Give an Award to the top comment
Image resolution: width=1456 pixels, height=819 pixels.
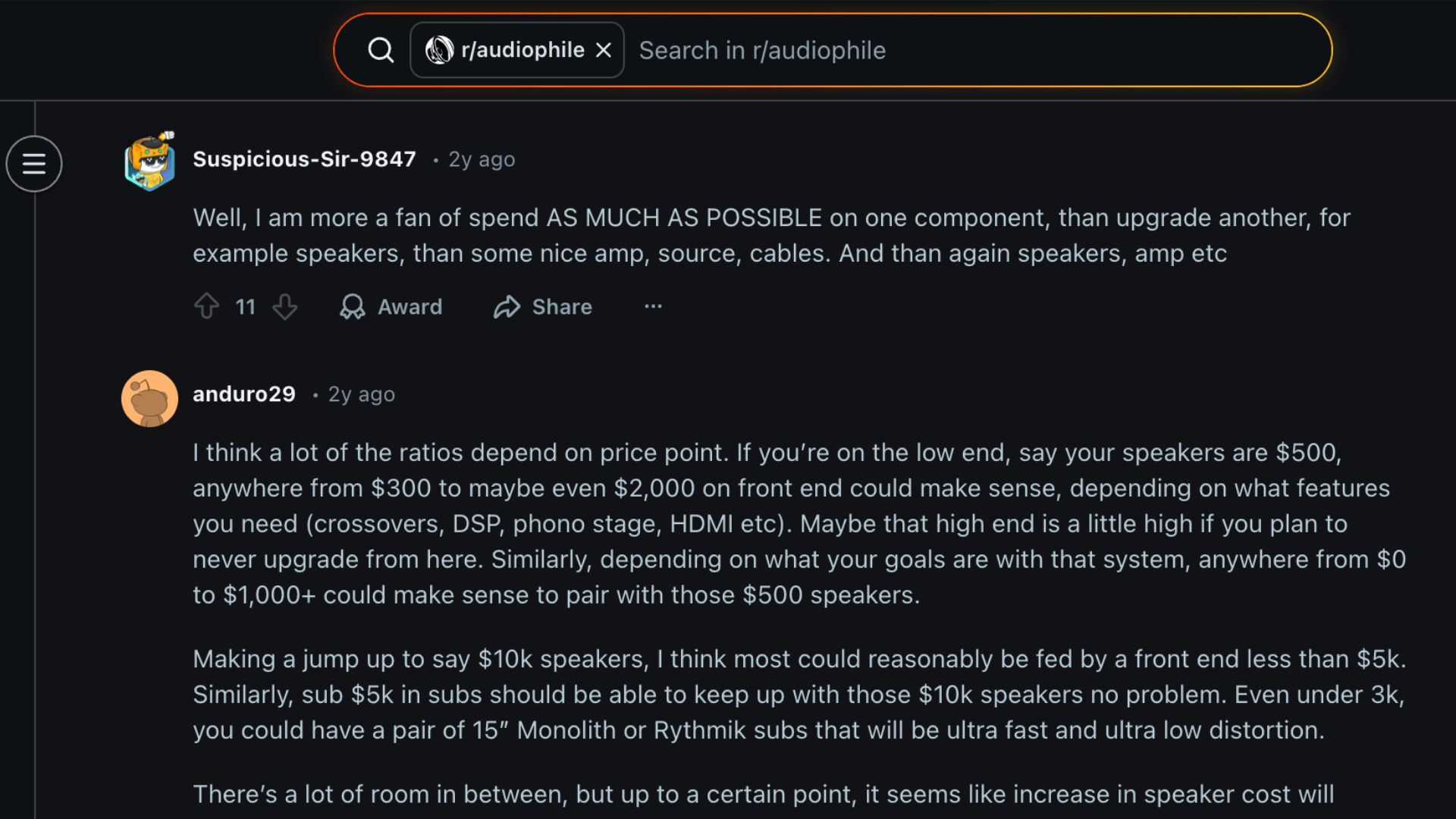click(x=391, y=306)
